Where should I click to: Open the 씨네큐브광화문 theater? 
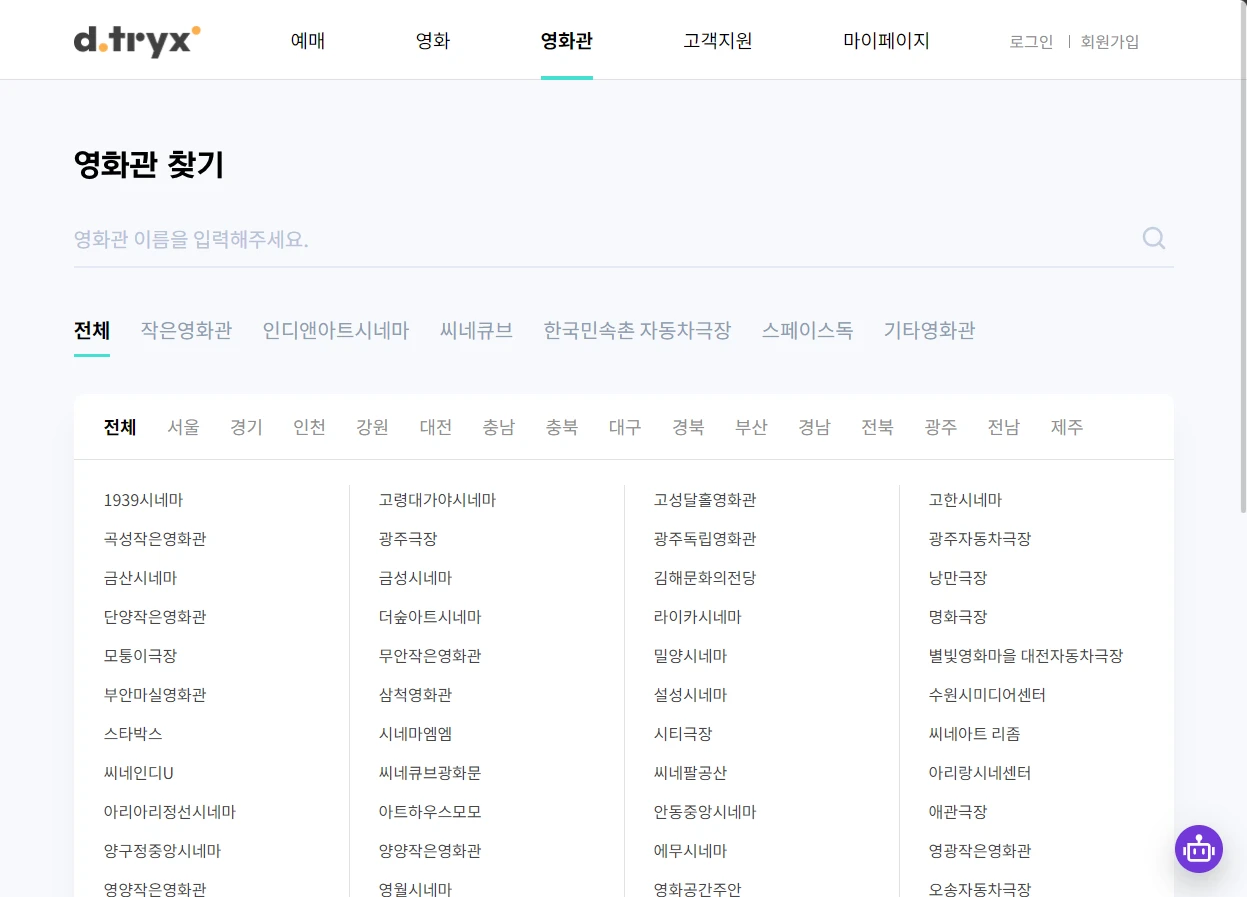coord(430,773)
